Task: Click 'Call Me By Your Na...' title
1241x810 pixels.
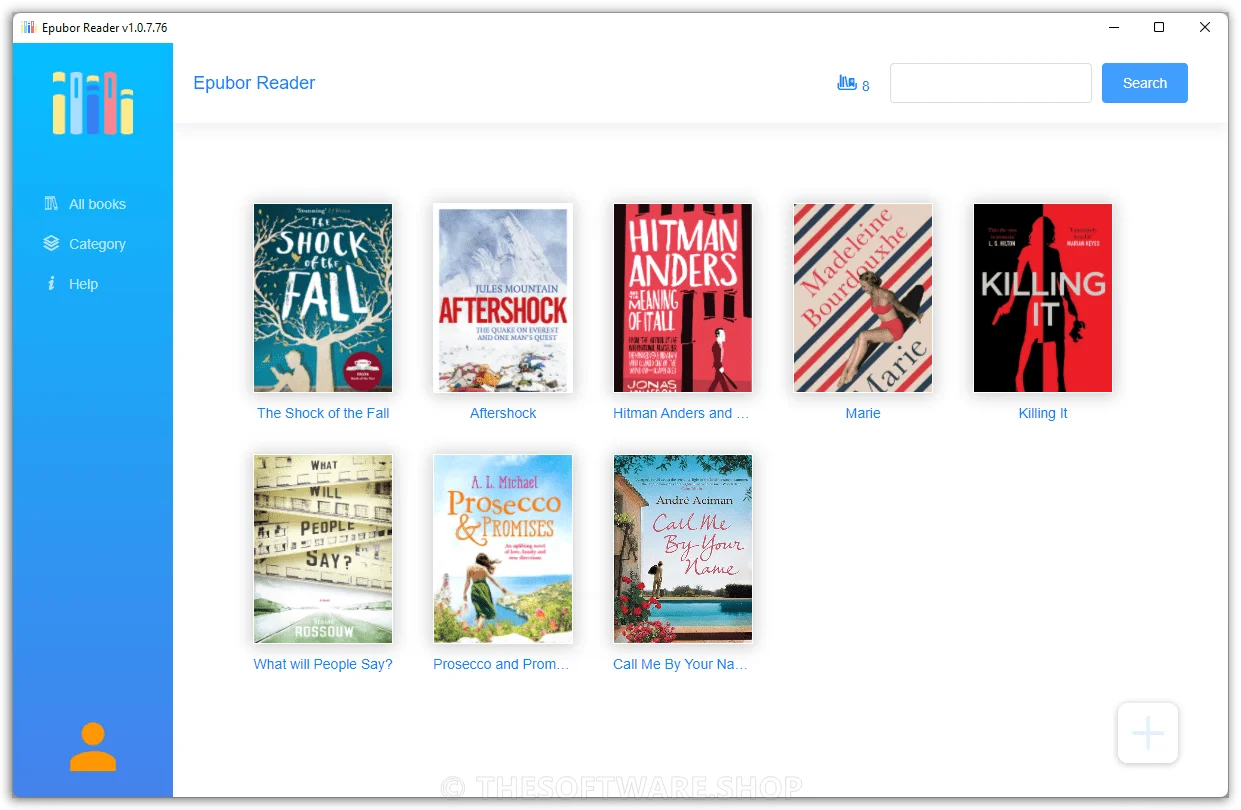Action: [680, 664]
